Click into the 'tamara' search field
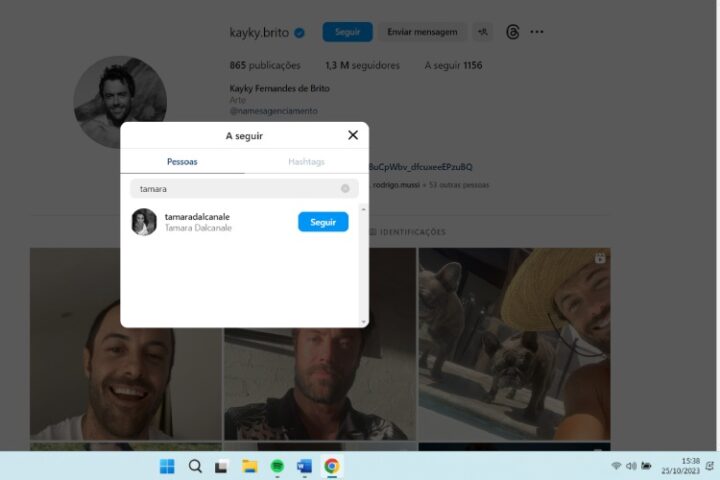This screenshot has height=480, width=720. tap(235, 188)
